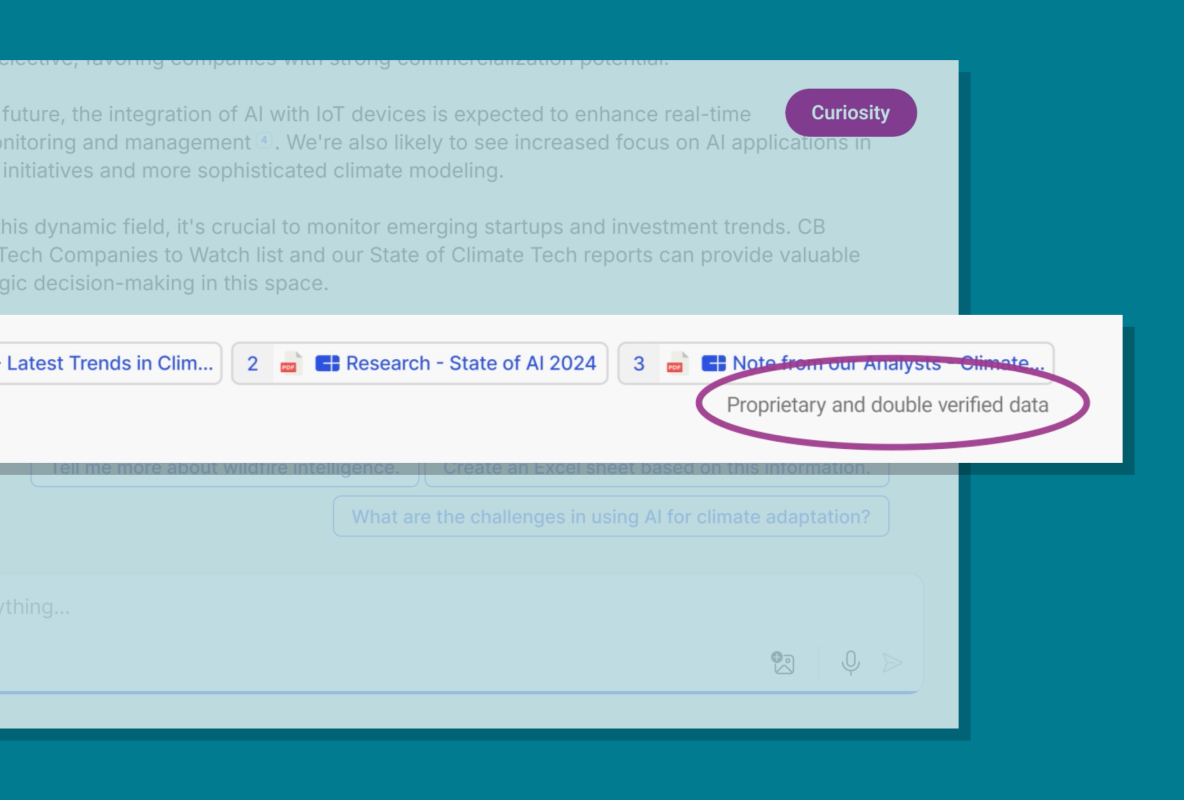Click the image upload icon
The image size is (1184, 800).
(783, 663)
